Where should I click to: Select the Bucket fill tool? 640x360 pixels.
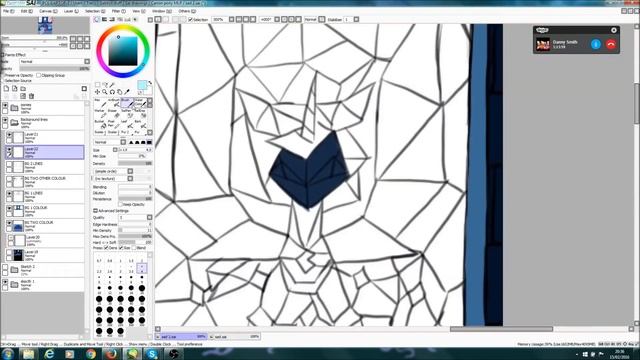point(100,124)
